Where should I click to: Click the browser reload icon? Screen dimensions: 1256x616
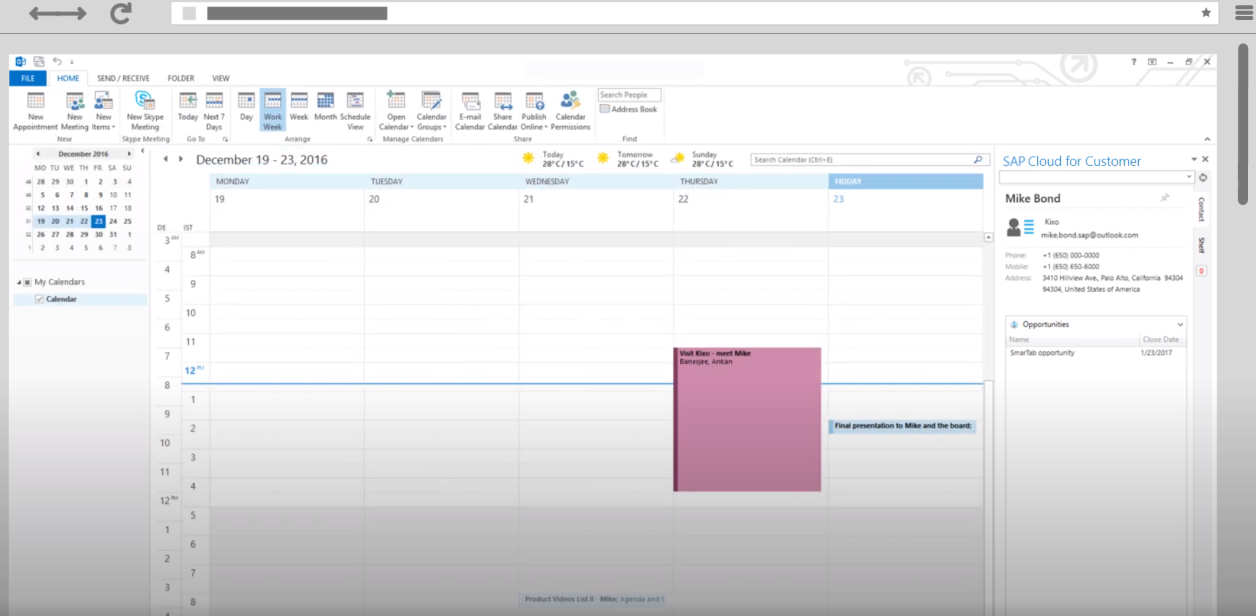[x=121, y=14]
